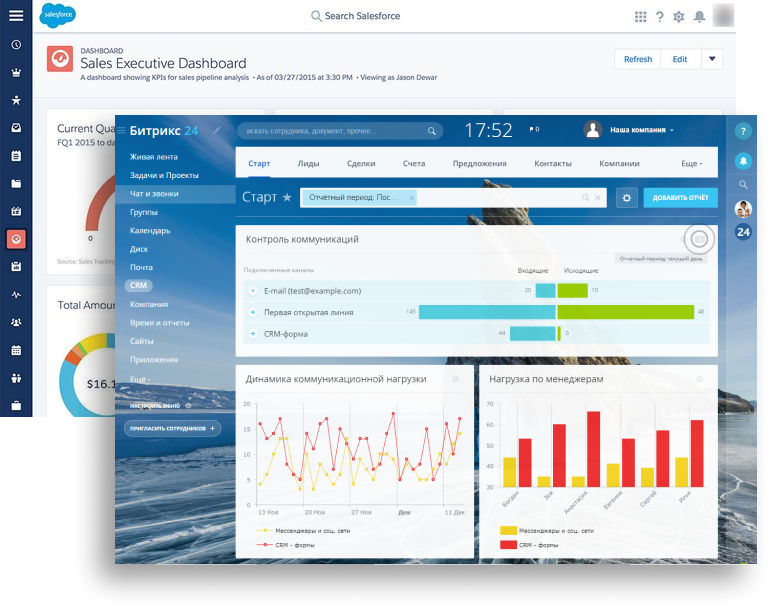Switch to the Счета tab

pyautogui.click(x=414, y=163)
